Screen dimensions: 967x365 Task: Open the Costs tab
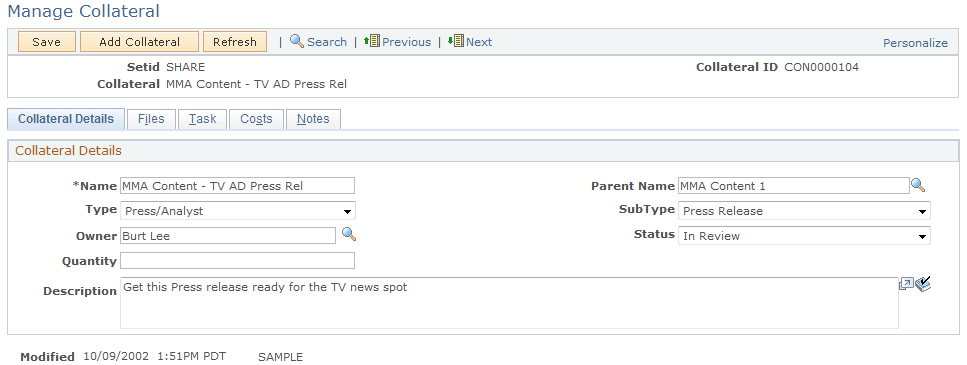coord(256,119)
